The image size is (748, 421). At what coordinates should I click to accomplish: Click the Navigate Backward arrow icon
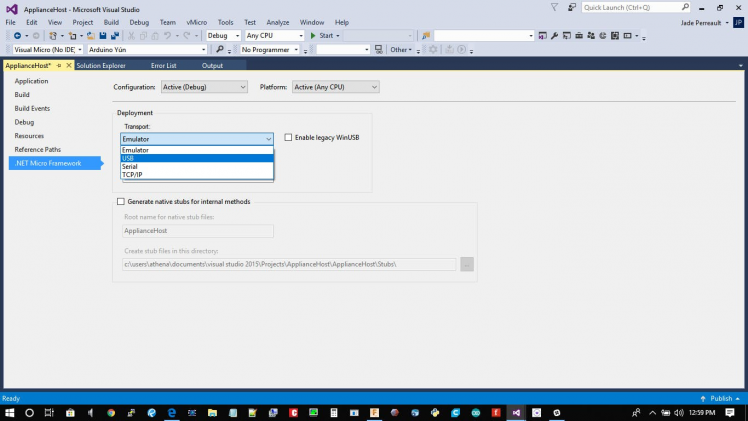pyautogui.click(x=17, y=36)
